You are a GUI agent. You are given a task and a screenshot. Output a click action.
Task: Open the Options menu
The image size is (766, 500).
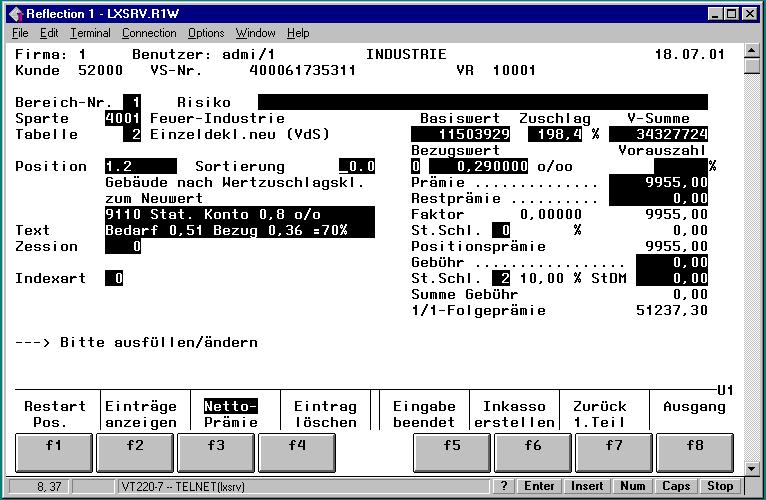click(206, 33)
